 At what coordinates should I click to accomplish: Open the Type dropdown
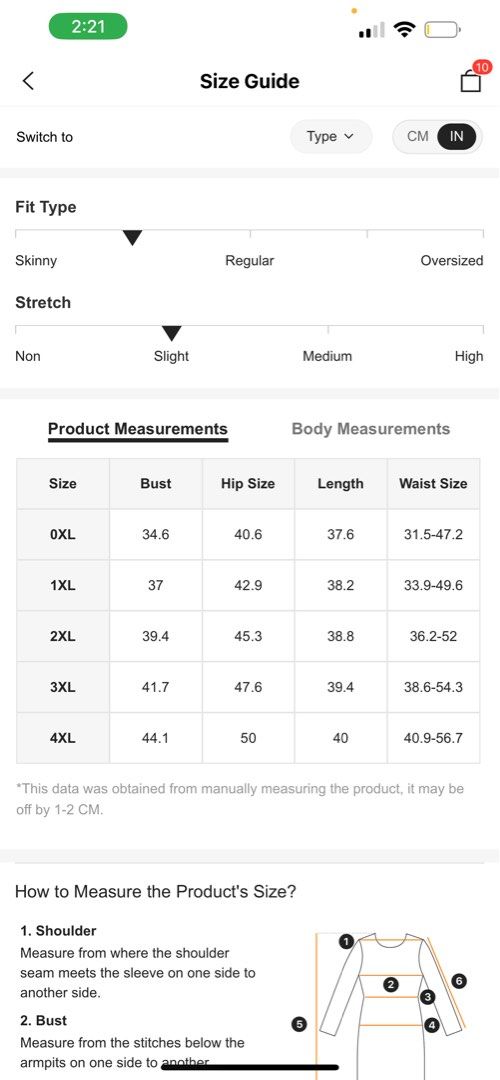331,136
